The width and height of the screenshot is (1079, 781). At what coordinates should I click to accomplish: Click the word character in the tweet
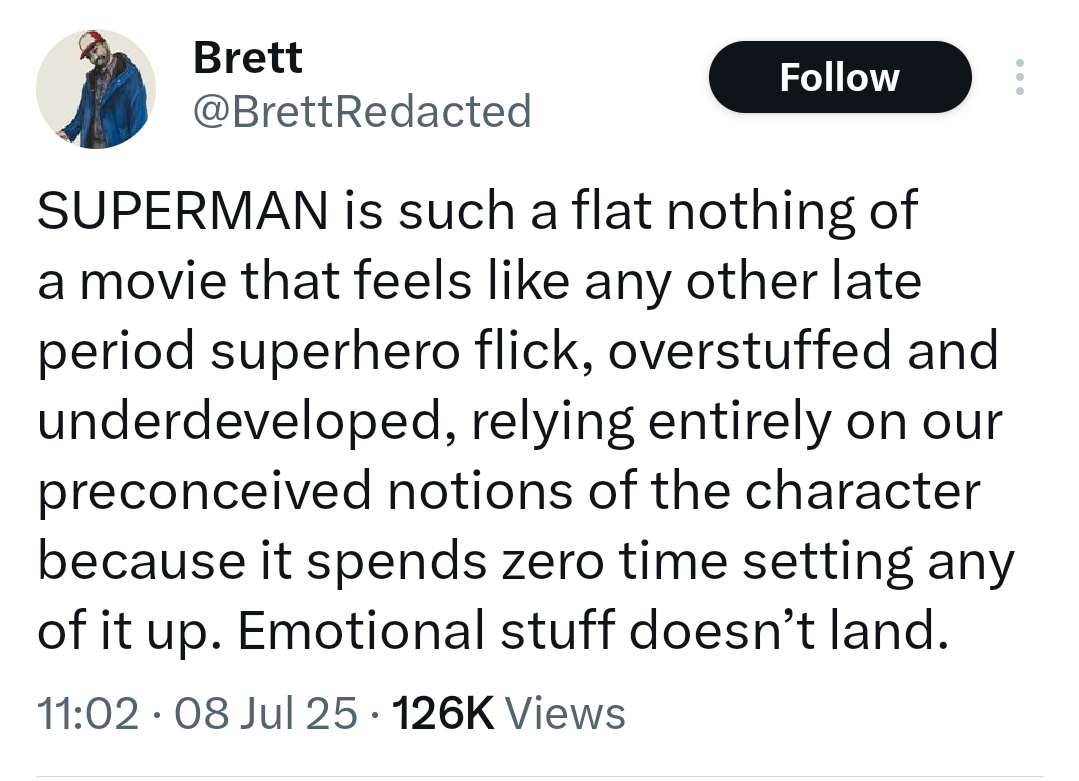coord(862,492)
